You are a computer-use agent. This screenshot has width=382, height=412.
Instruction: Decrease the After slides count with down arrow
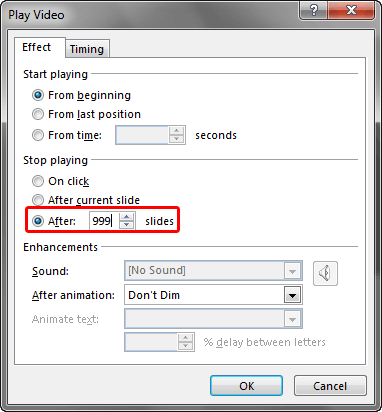pyautogui.click(x=126, y=225)
